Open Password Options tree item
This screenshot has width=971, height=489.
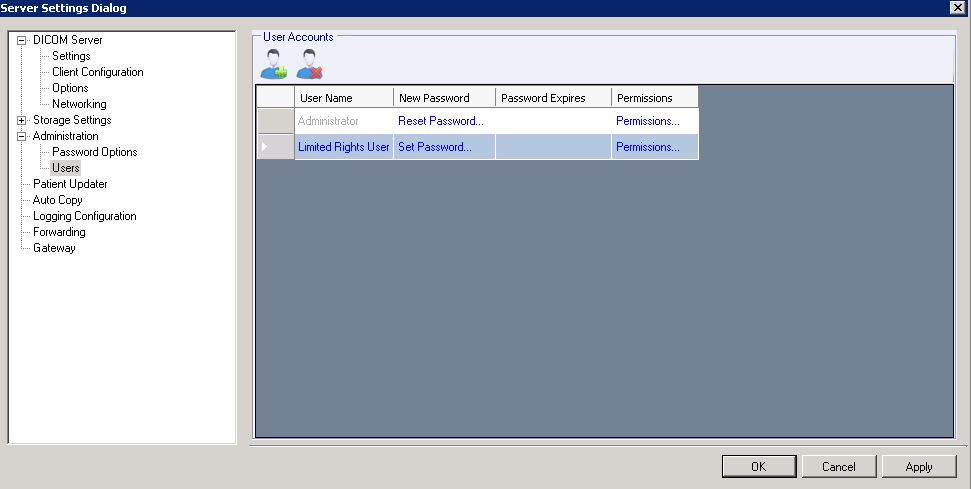[95, 152]
